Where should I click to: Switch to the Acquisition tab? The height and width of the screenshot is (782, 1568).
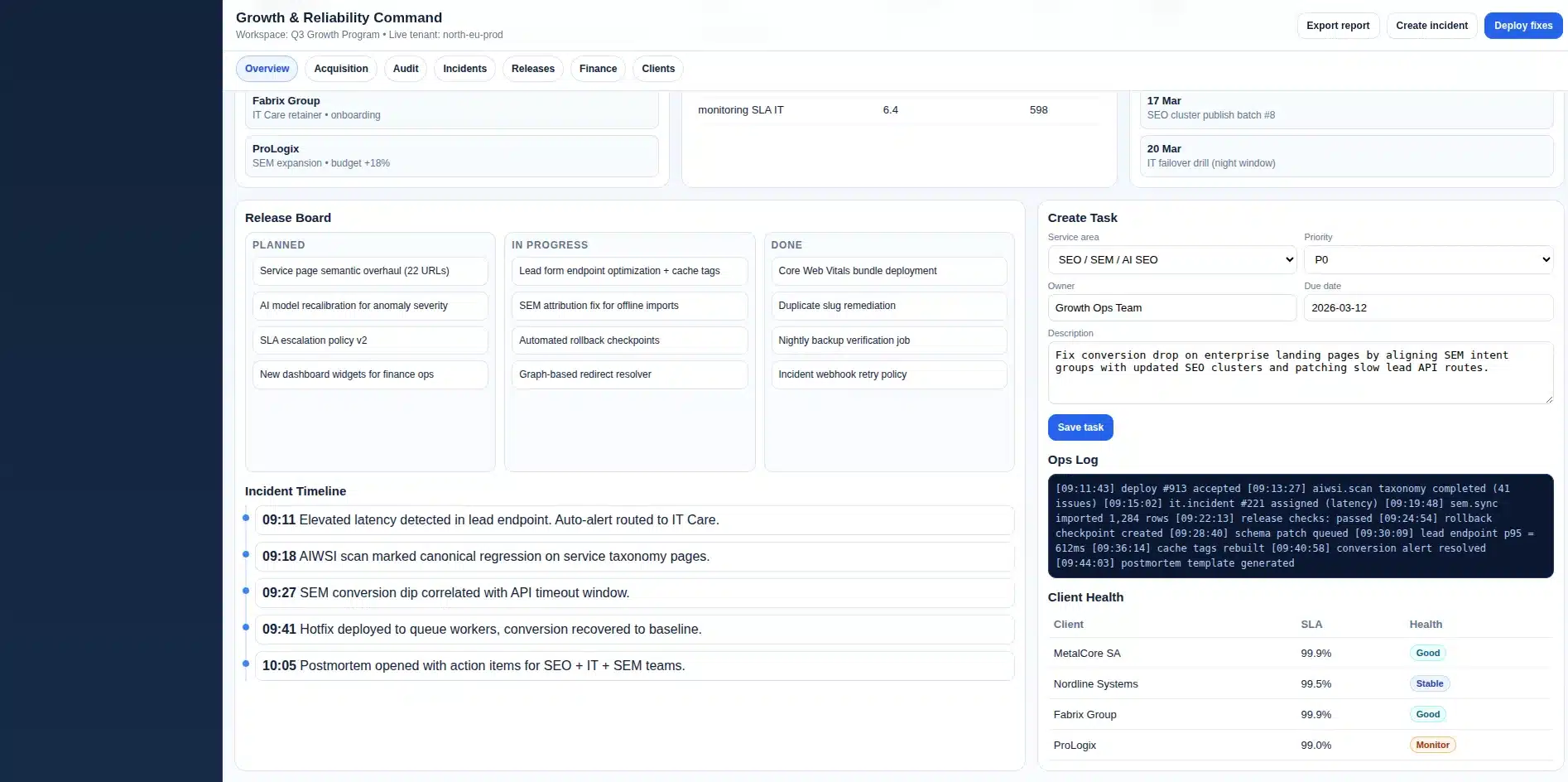(340, 69)
